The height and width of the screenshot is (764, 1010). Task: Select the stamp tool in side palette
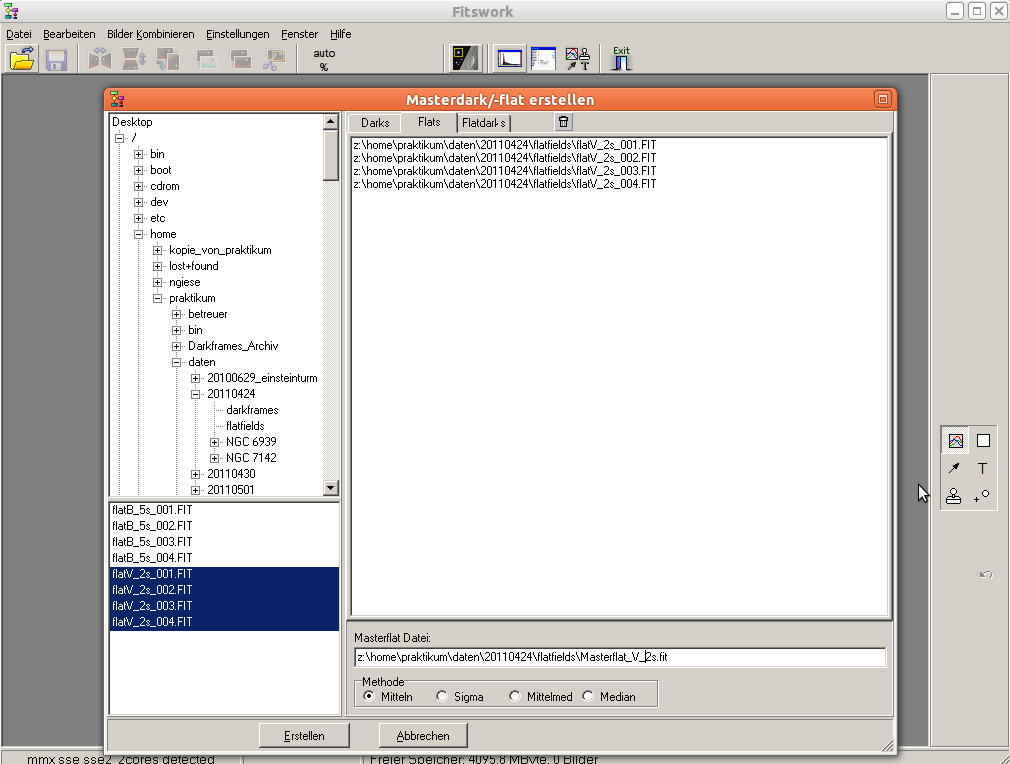(954, 496)
